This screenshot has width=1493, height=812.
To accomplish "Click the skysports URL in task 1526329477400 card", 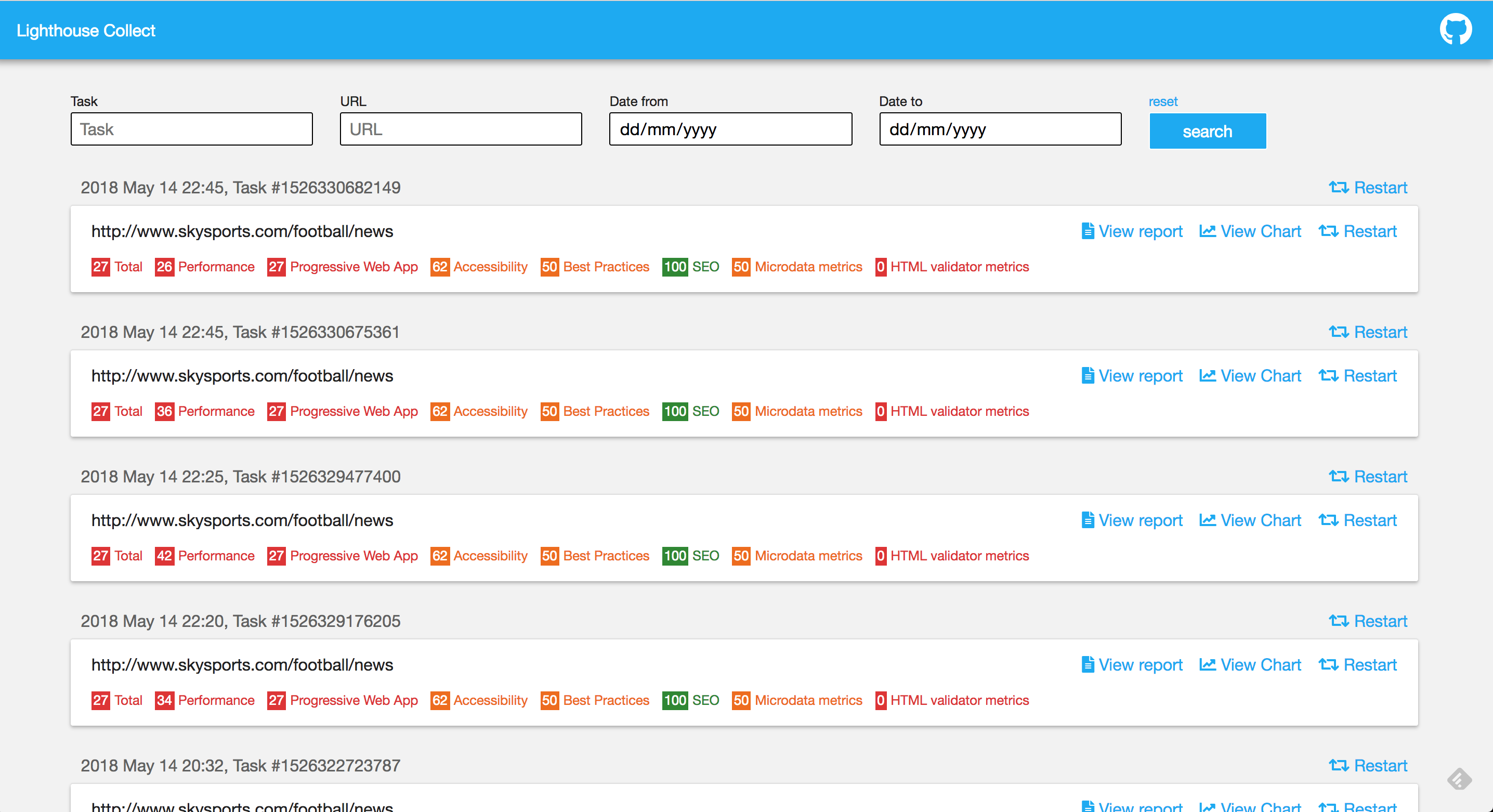I will click(242, 520).
